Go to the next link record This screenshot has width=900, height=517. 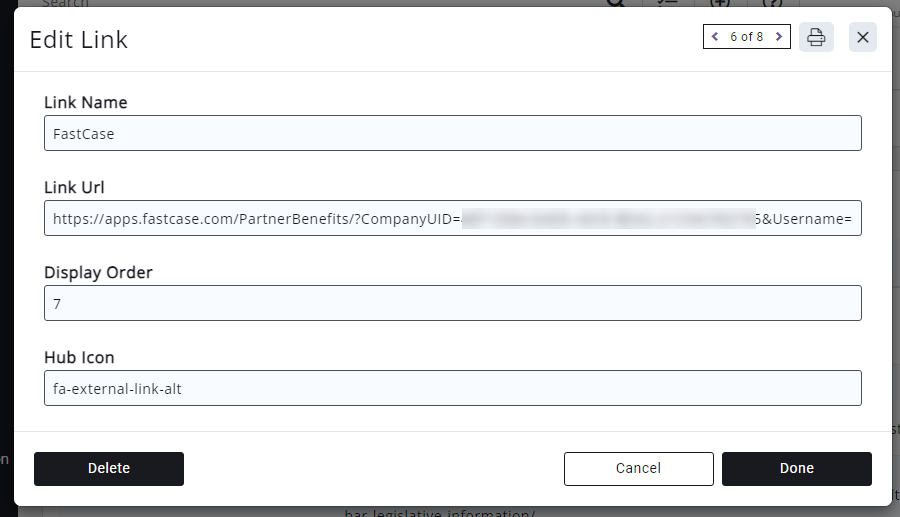pyautogui.click(x=779, y=37)
